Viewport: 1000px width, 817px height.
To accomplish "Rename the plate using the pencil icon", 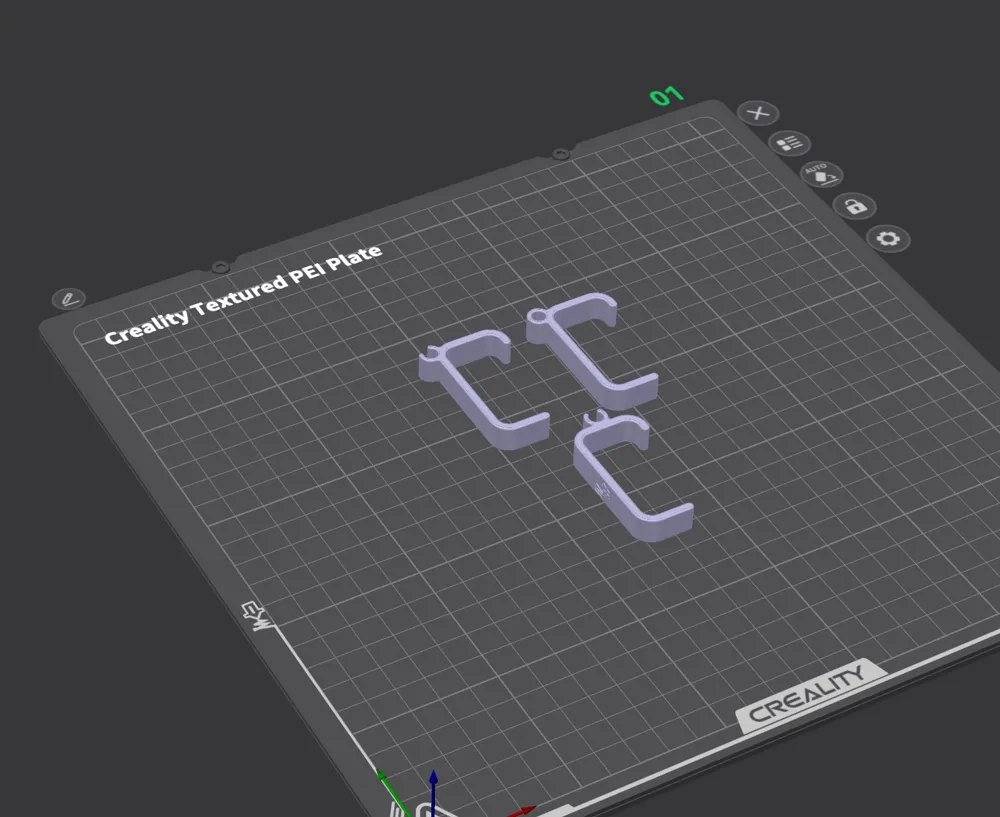I will [x=68, y=297].
